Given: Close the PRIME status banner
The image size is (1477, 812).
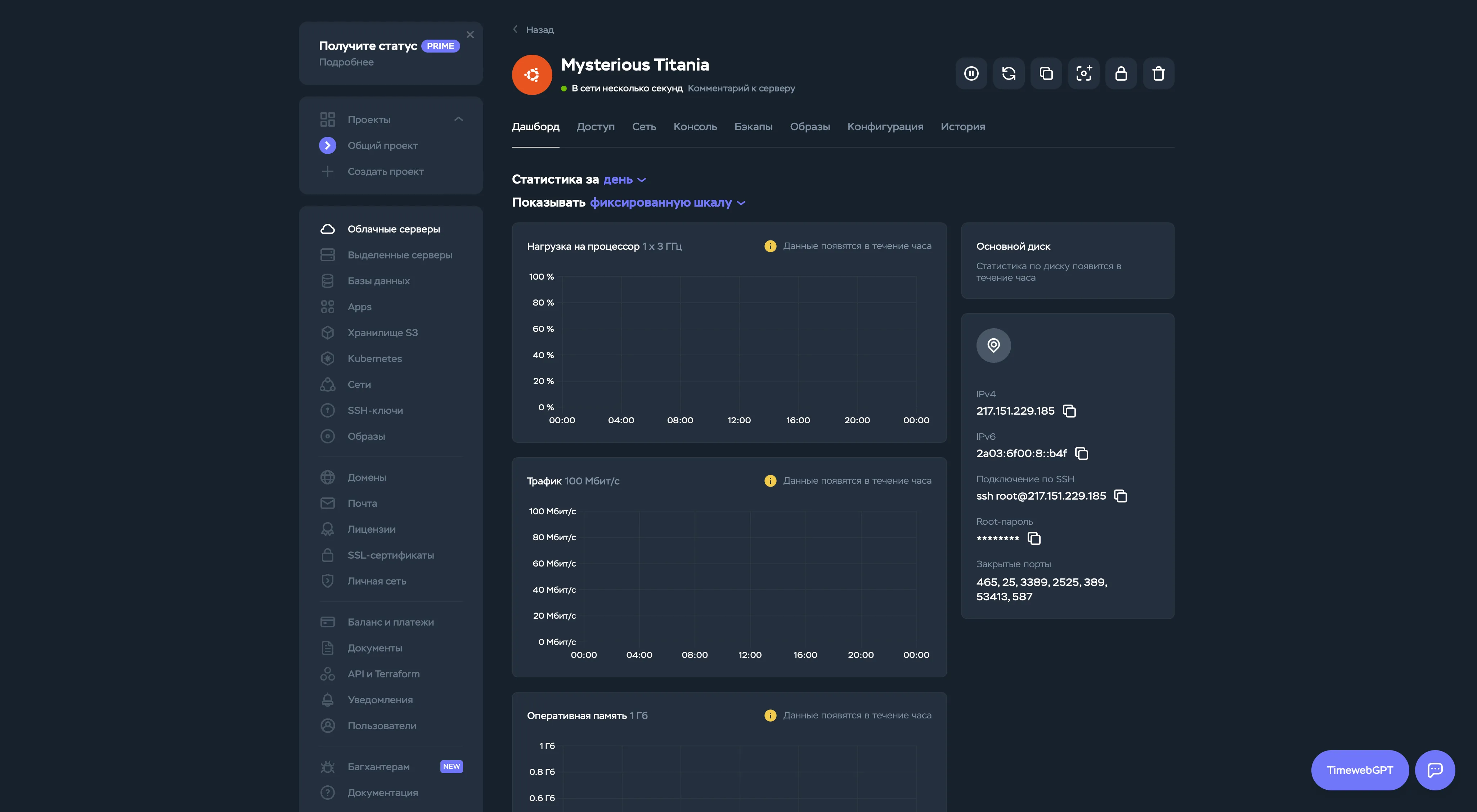Looking at the screenshot, I should click(x=470, y=35).
